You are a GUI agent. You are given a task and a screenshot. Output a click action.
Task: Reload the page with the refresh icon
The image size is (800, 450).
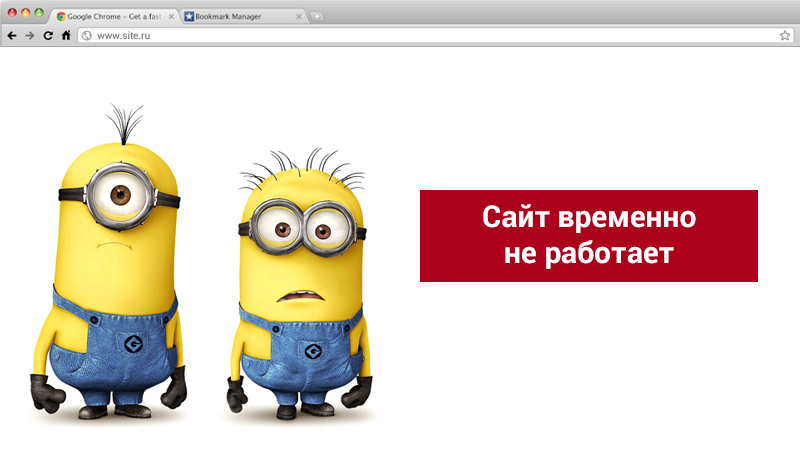point(48,36)
